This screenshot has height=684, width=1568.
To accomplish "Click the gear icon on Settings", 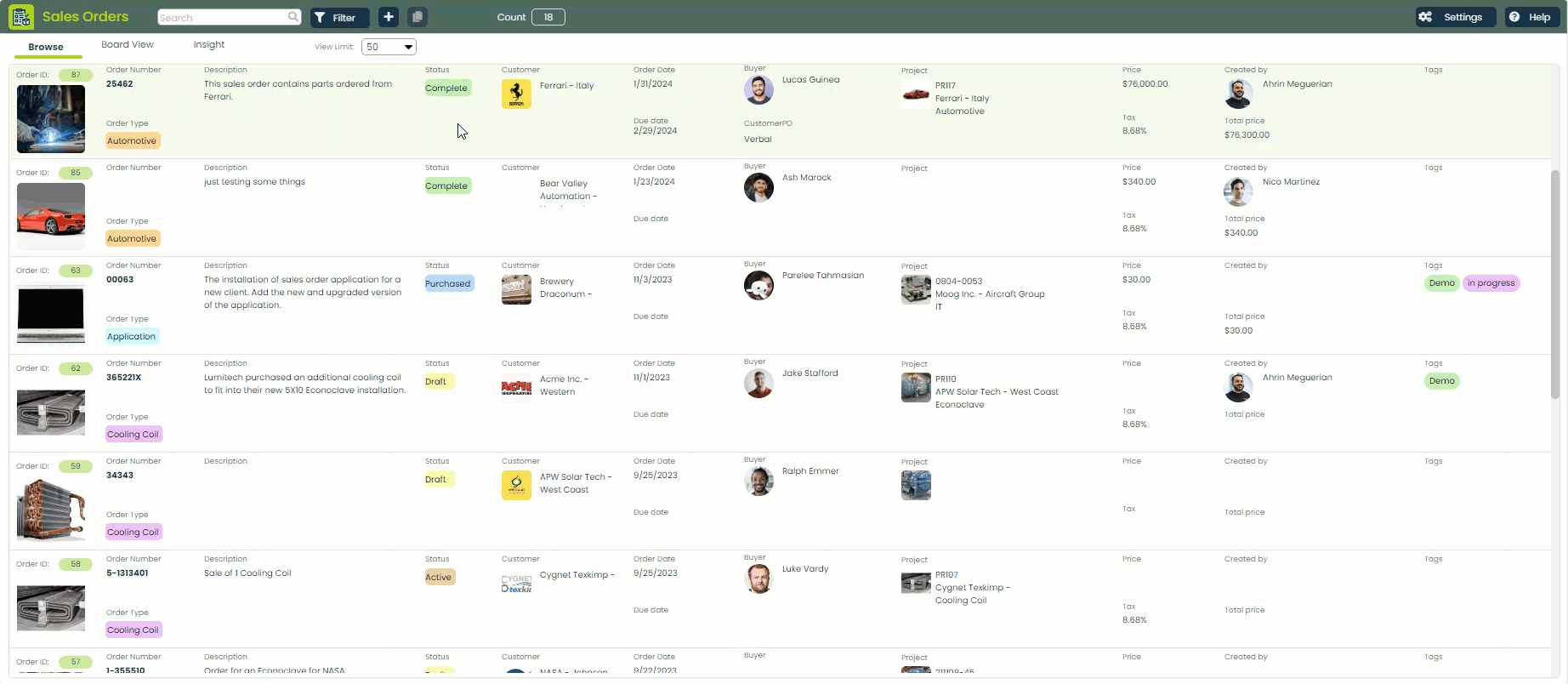I will [1425, 17].
